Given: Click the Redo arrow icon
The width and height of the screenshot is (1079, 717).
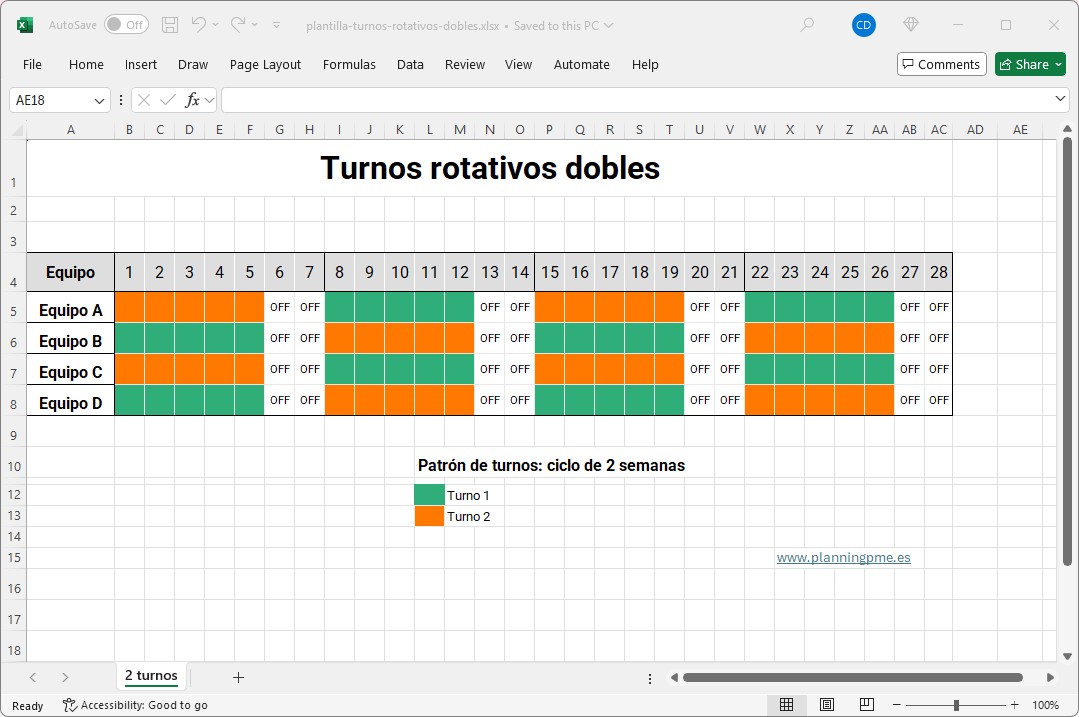Looking at the screenshot, I should point(238,25).
